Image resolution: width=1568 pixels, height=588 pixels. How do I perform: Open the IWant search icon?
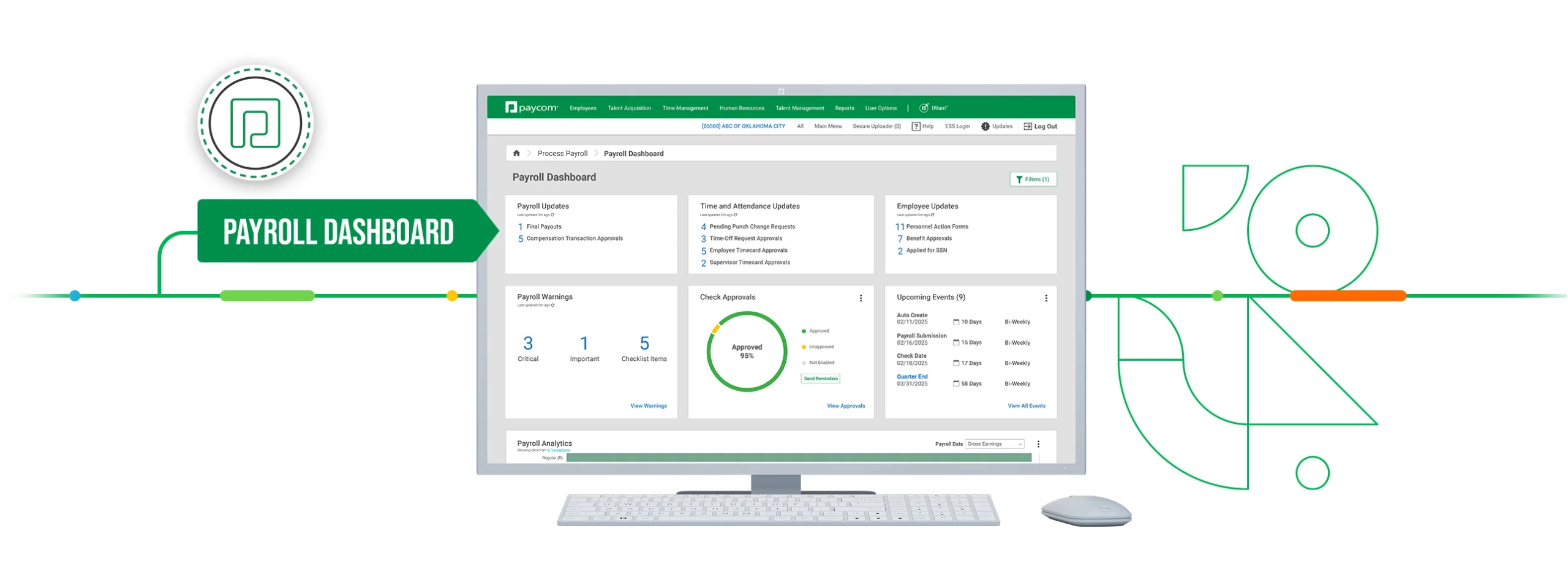point(923,108)
